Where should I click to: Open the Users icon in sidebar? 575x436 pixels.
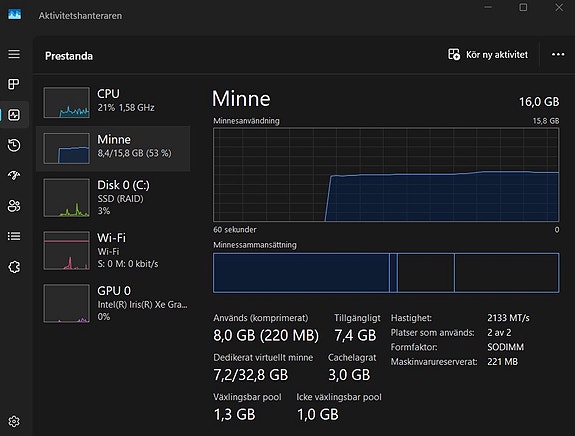(x=14, y=206)
